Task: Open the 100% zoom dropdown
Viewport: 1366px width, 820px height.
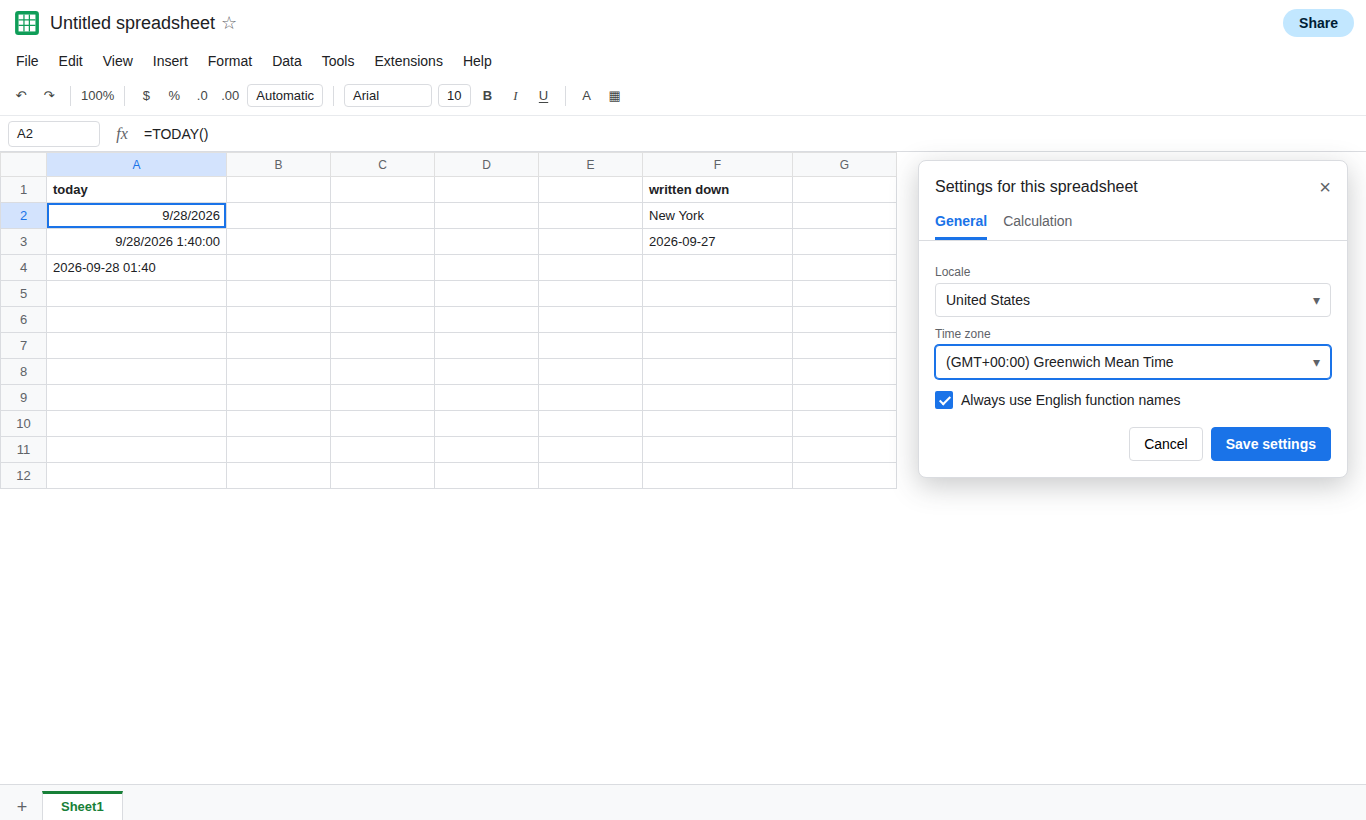Action: [97, 96]
